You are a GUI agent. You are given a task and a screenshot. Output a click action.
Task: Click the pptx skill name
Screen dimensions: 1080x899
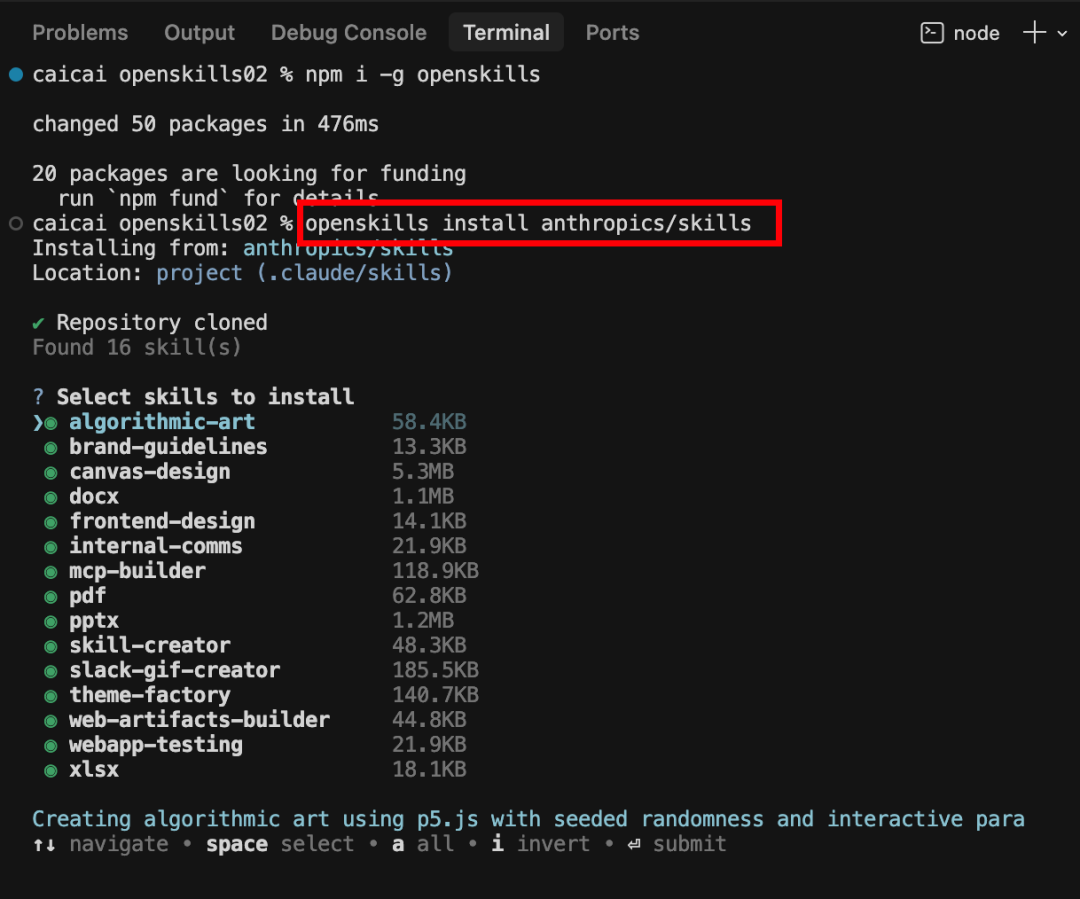click(94, 620)
